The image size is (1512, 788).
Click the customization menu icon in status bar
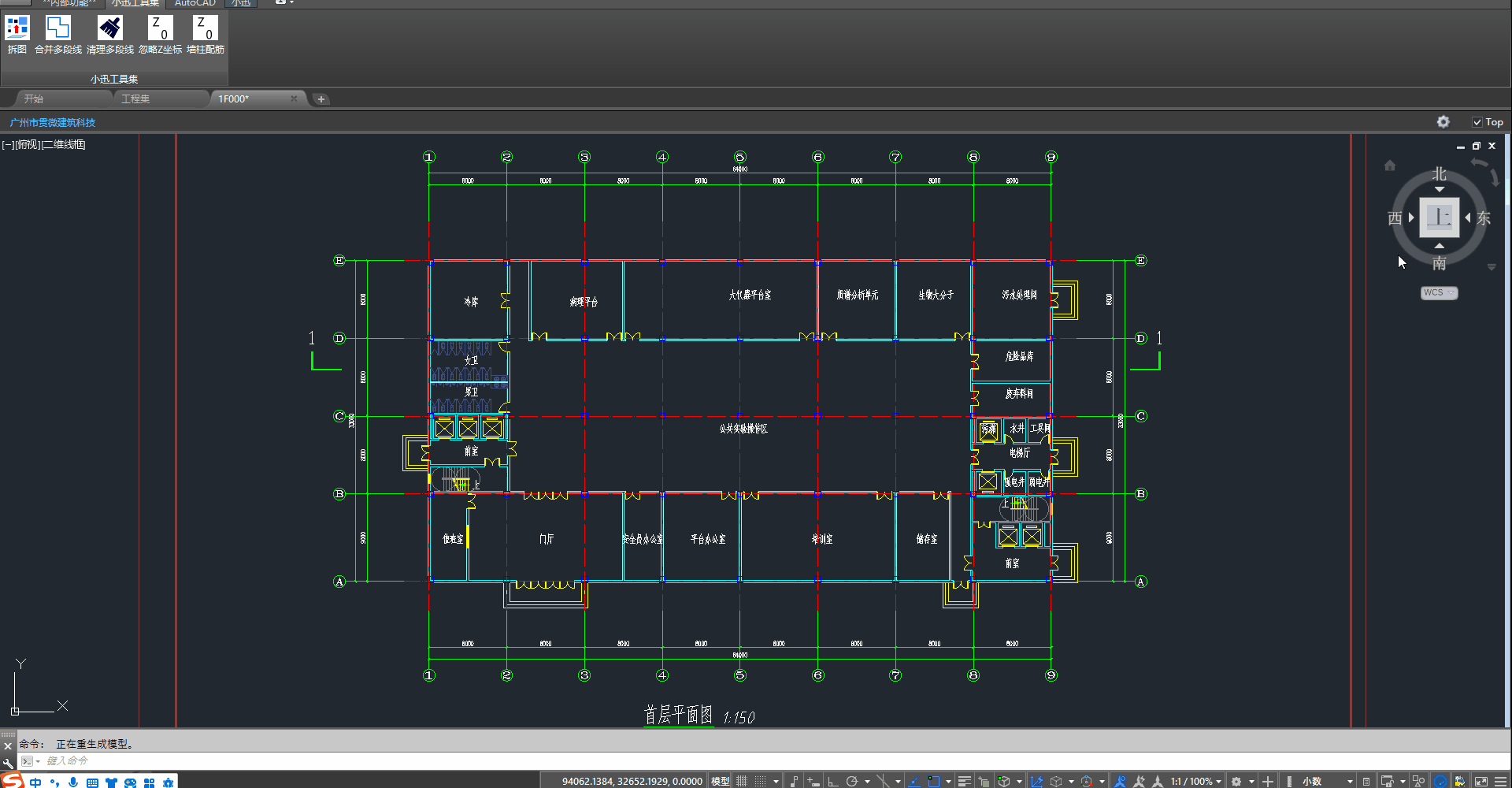pos(1500,781)
